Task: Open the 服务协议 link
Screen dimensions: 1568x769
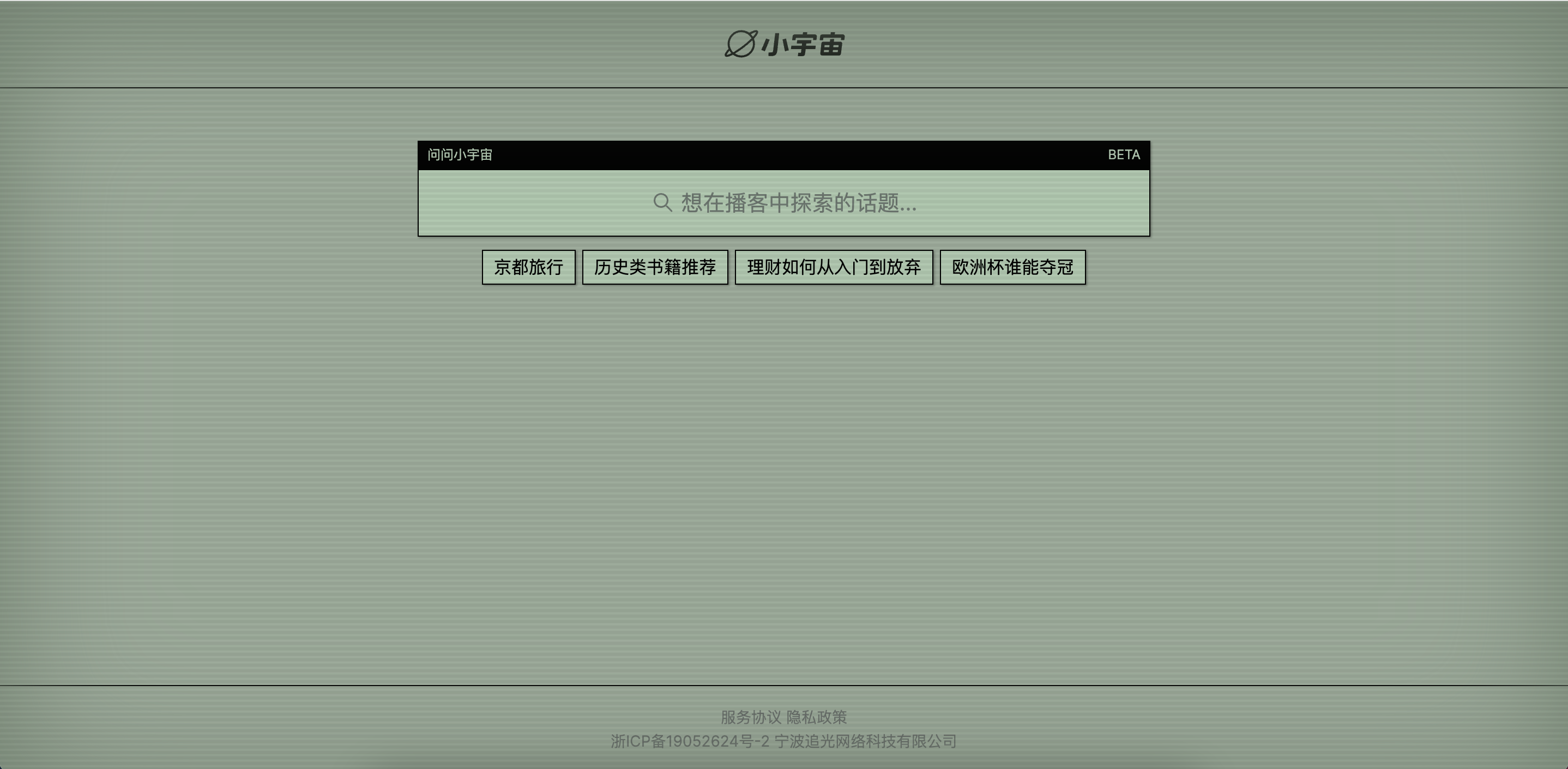Action: 751,717
